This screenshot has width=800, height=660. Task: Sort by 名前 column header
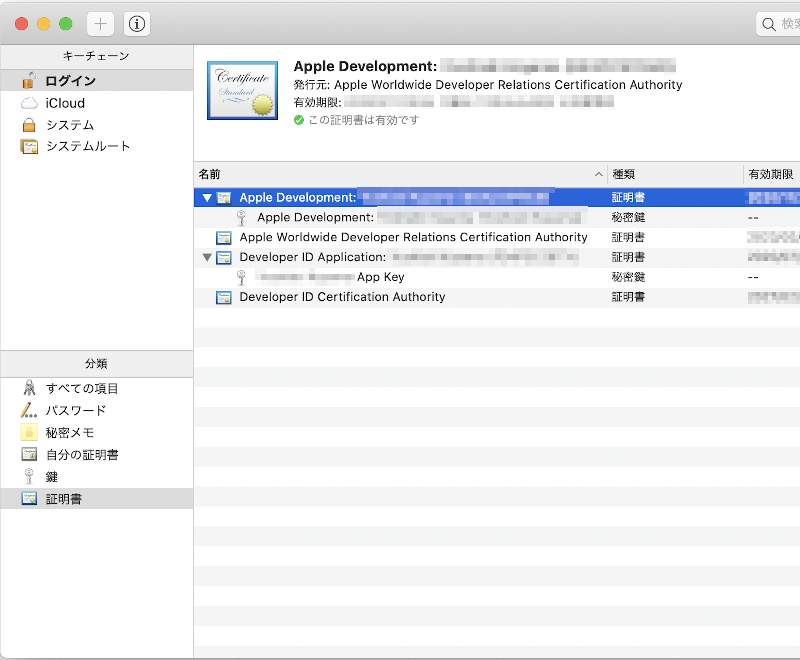click(401, 174)
